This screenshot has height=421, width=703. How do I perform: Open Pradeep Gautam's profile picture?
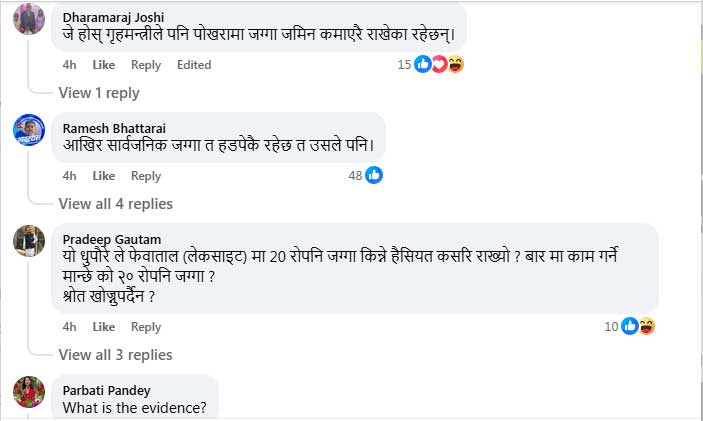pyautogui.click(x=29, y=241)
